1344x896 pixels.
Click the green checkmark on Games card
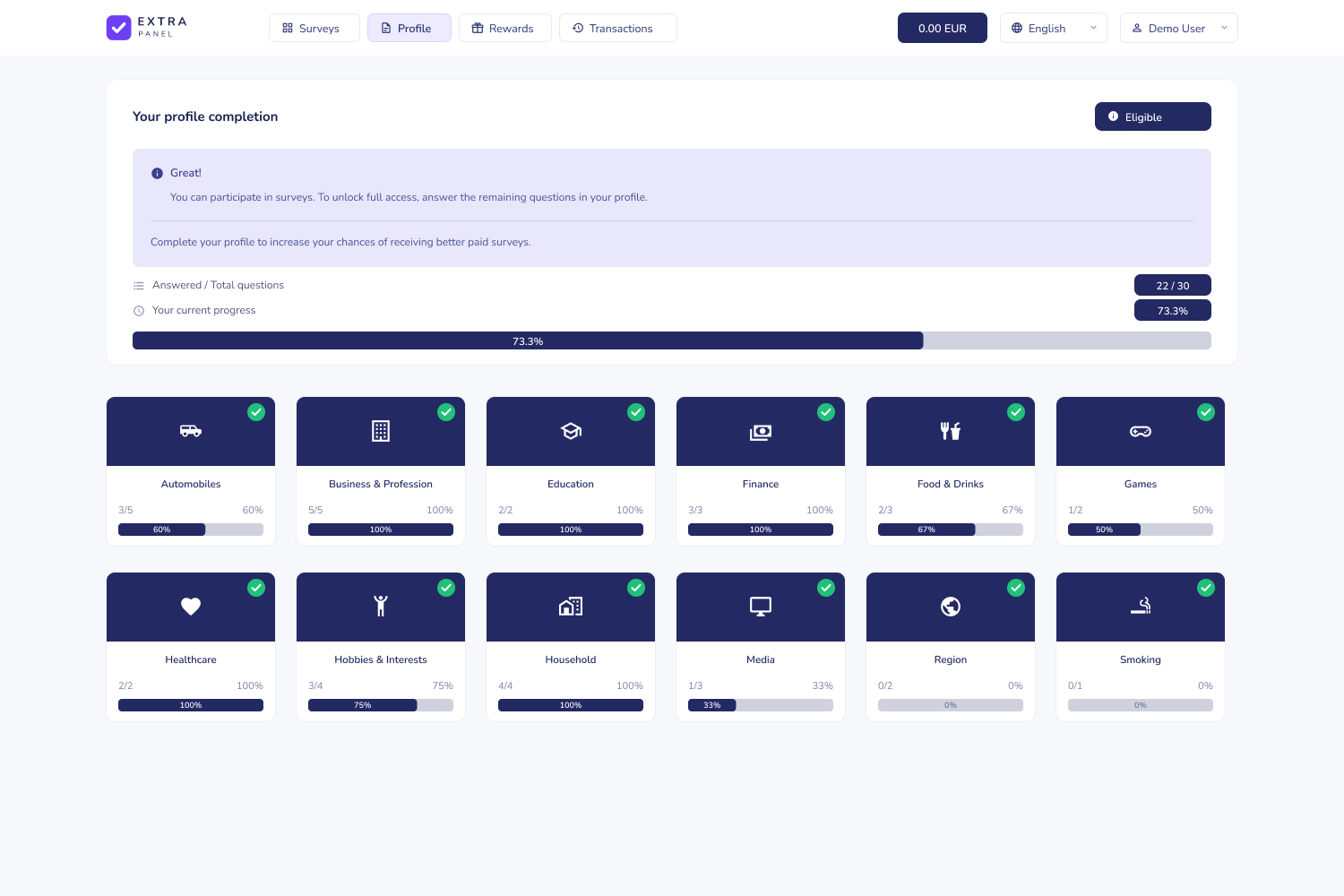(x=1206, y=412)
